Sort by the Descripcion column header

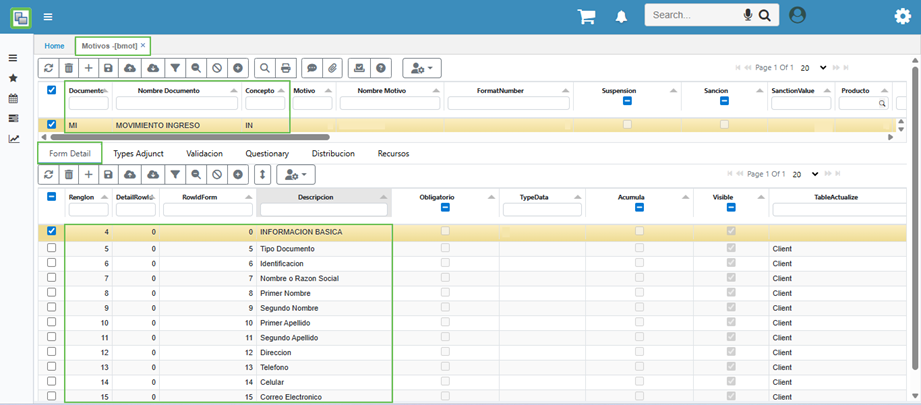315,197
